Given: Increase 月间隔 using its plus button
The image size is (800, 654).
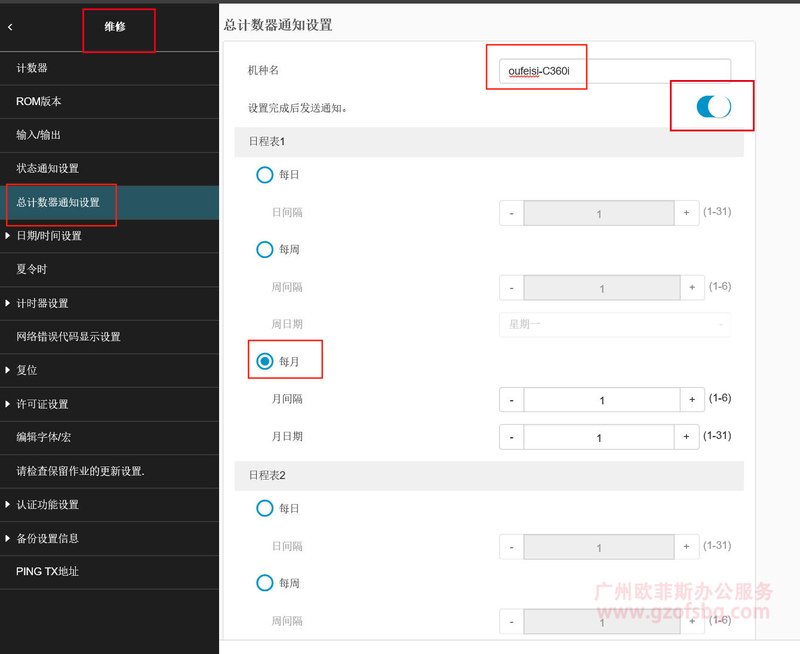Looking at the screenshot, I should 692,399.
